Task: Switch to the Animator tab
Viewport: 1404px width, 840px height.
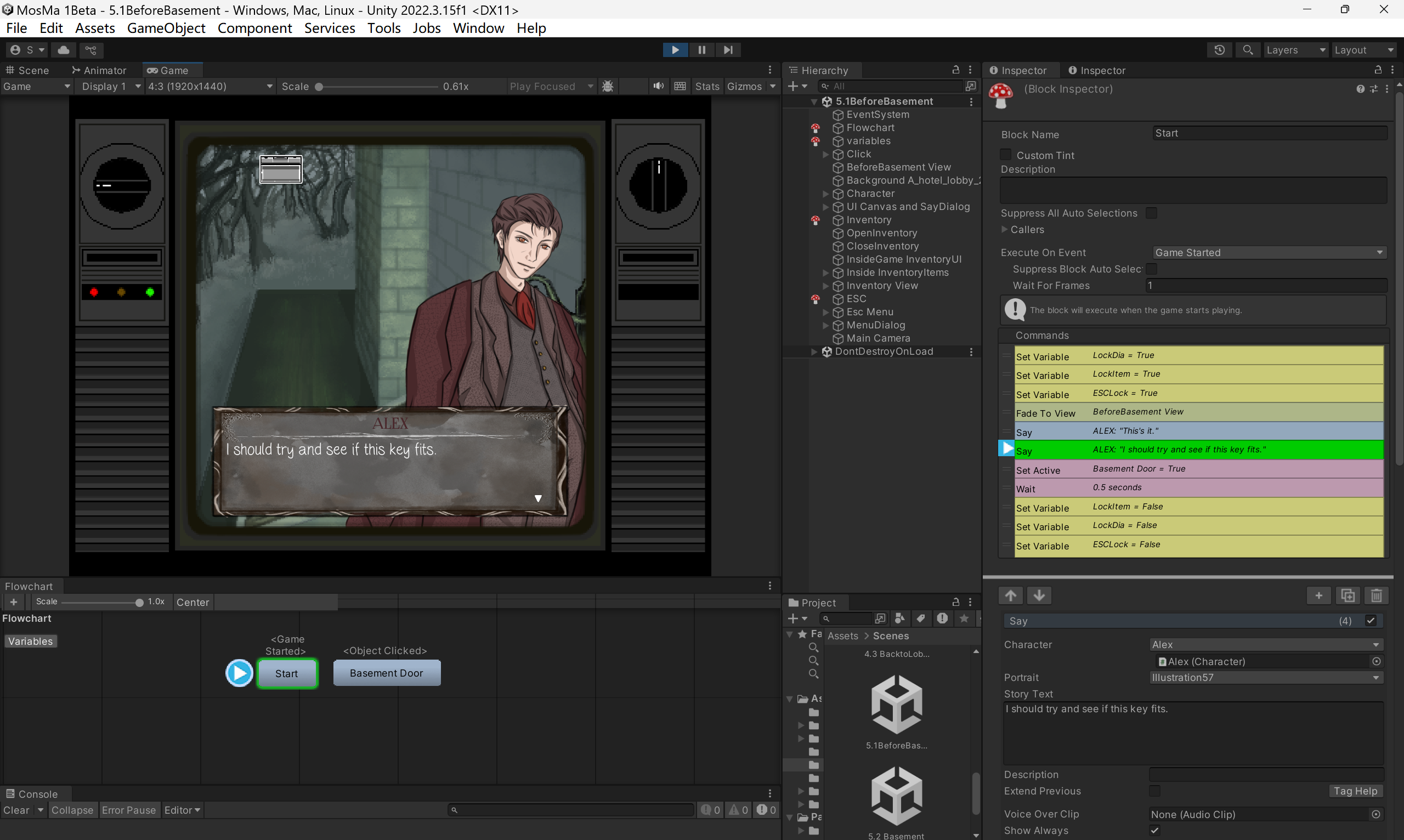Action: (x=99, y=70)
